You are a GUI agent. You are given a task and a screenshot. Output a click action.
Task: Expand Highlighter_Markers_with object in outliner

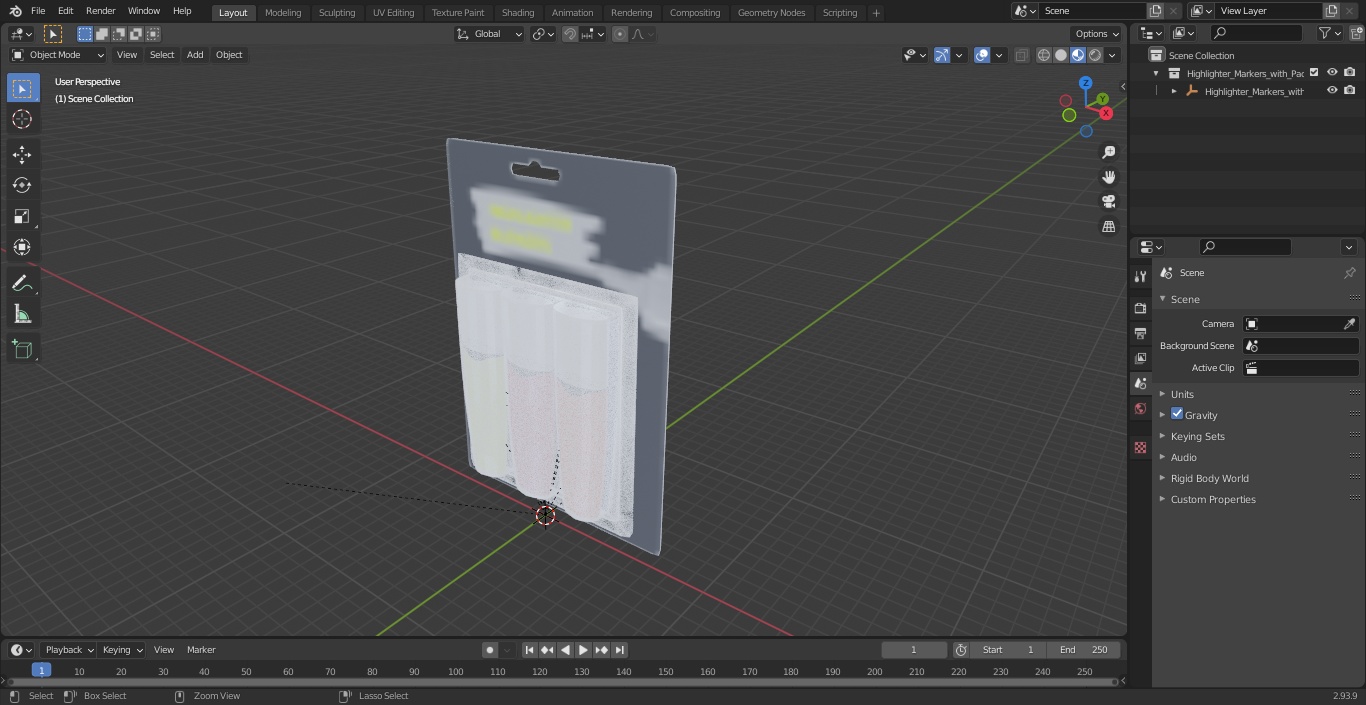point(1174,91)
